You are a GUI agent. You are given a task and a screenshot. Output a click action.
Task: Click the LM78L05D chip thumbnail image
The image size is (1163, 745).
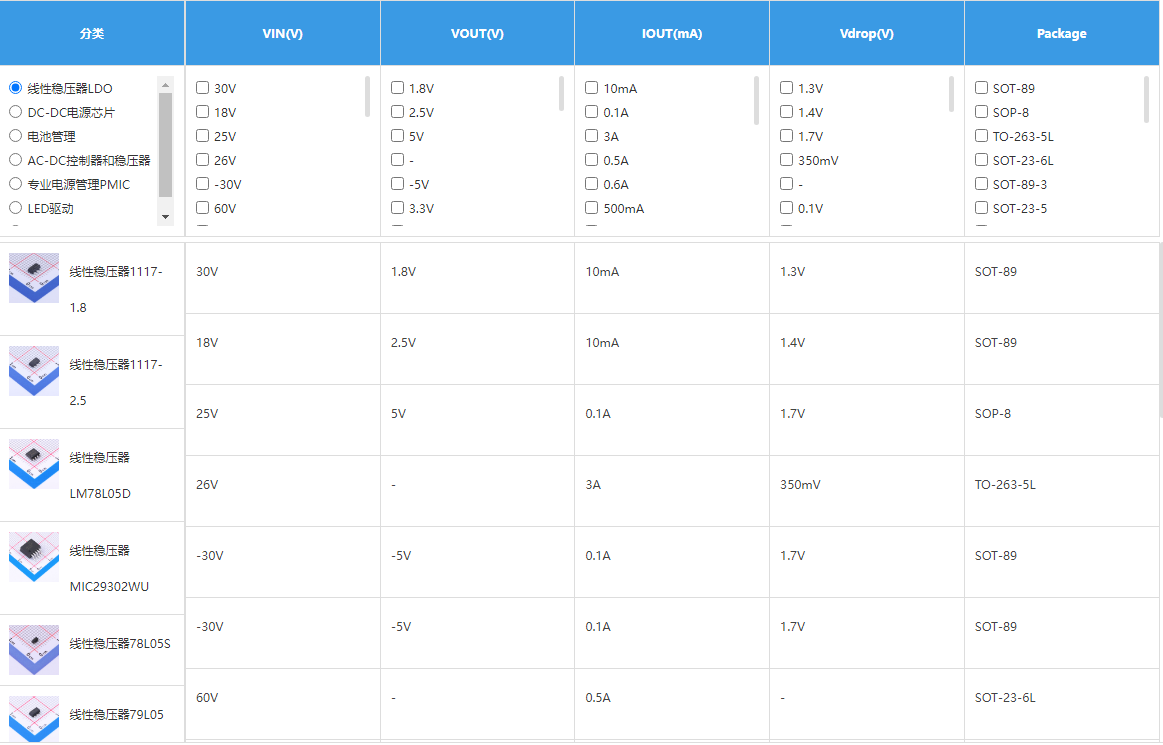pyautogui.click(x=34, y=464)
